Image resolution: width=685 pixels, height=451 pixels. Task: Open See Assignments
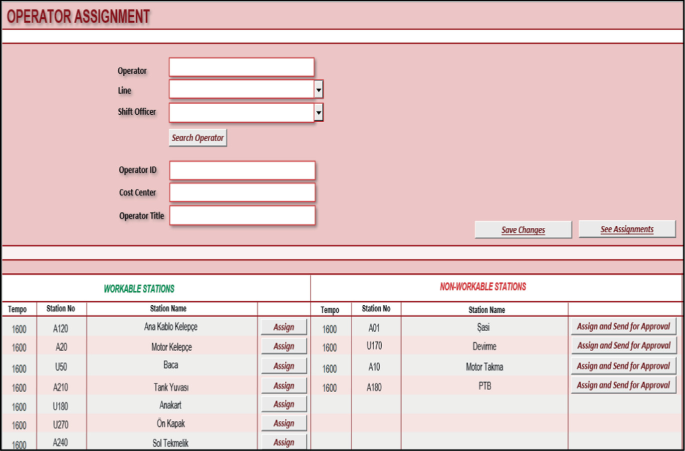click(x=627, y=229)
